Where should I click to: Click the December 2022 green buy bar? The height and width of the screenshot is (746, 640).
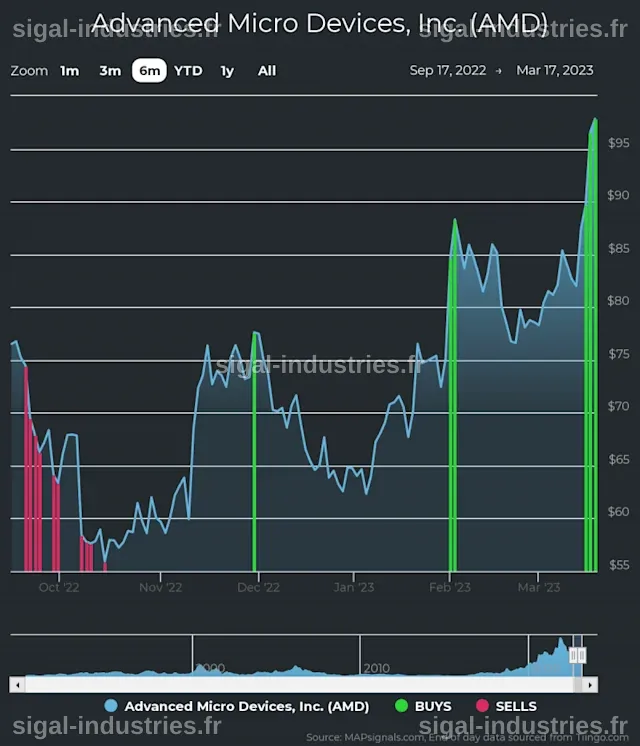coord(254,452)
